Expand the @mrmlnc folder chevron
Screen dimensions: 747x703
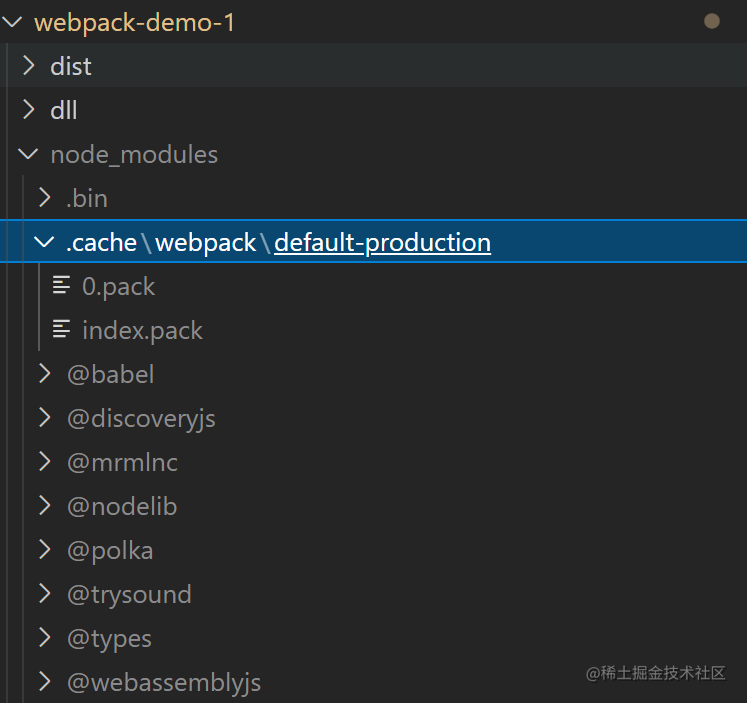45,462
